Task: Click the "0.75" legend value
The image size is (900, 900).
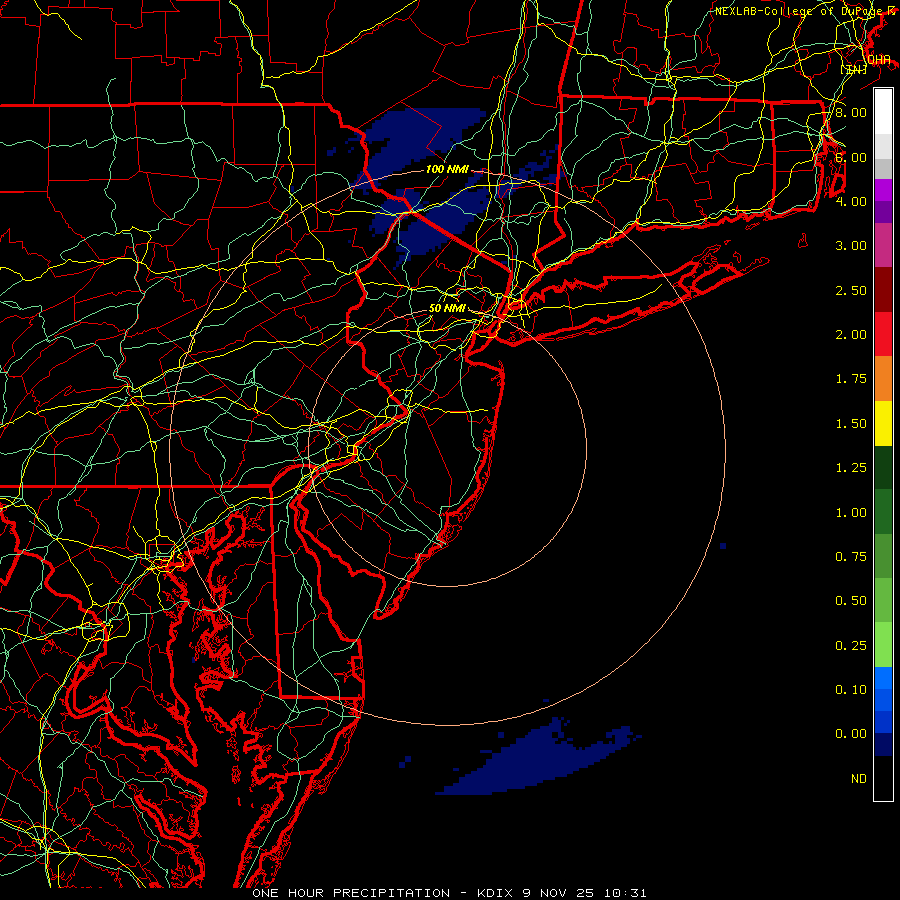Action: [x=851, y=557]
